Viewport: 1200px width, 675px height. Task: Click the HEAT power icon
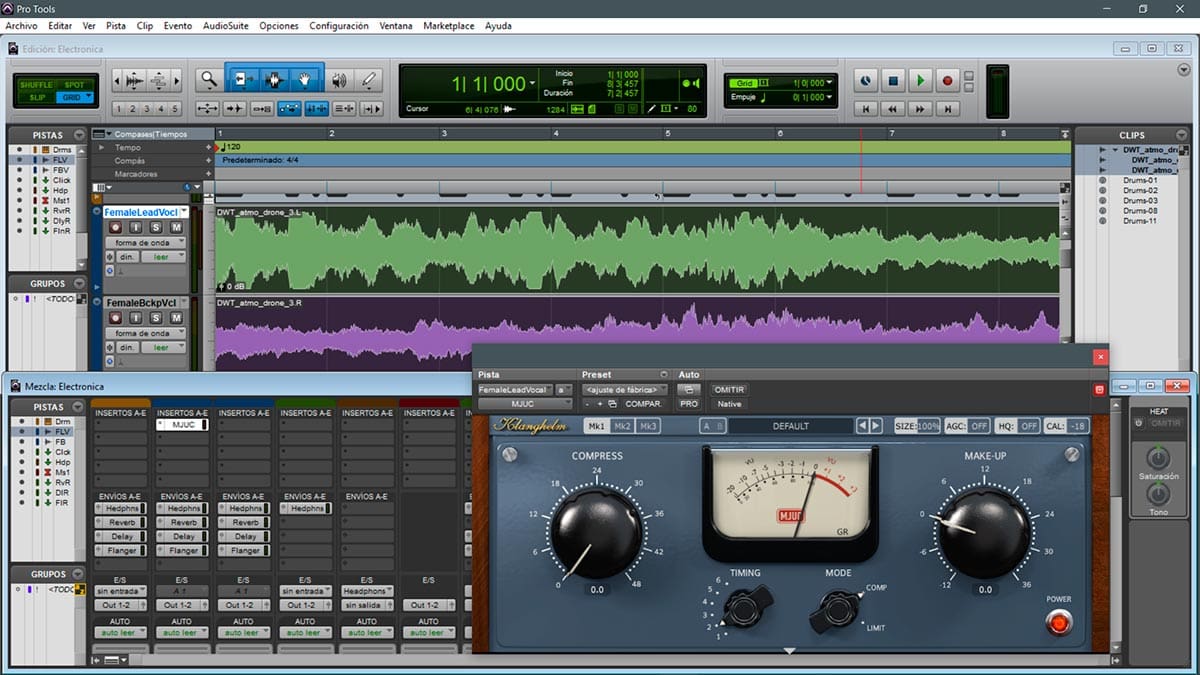(x=1138, y=423)
